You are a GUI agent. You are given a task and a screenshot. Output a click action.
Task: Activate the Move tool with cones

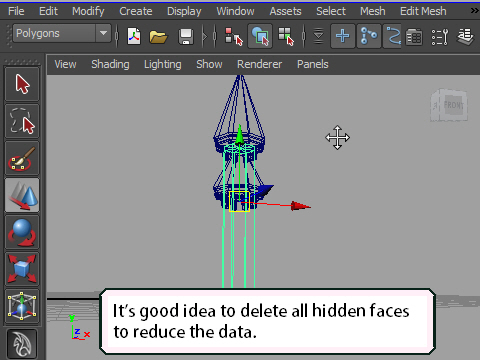22,195
